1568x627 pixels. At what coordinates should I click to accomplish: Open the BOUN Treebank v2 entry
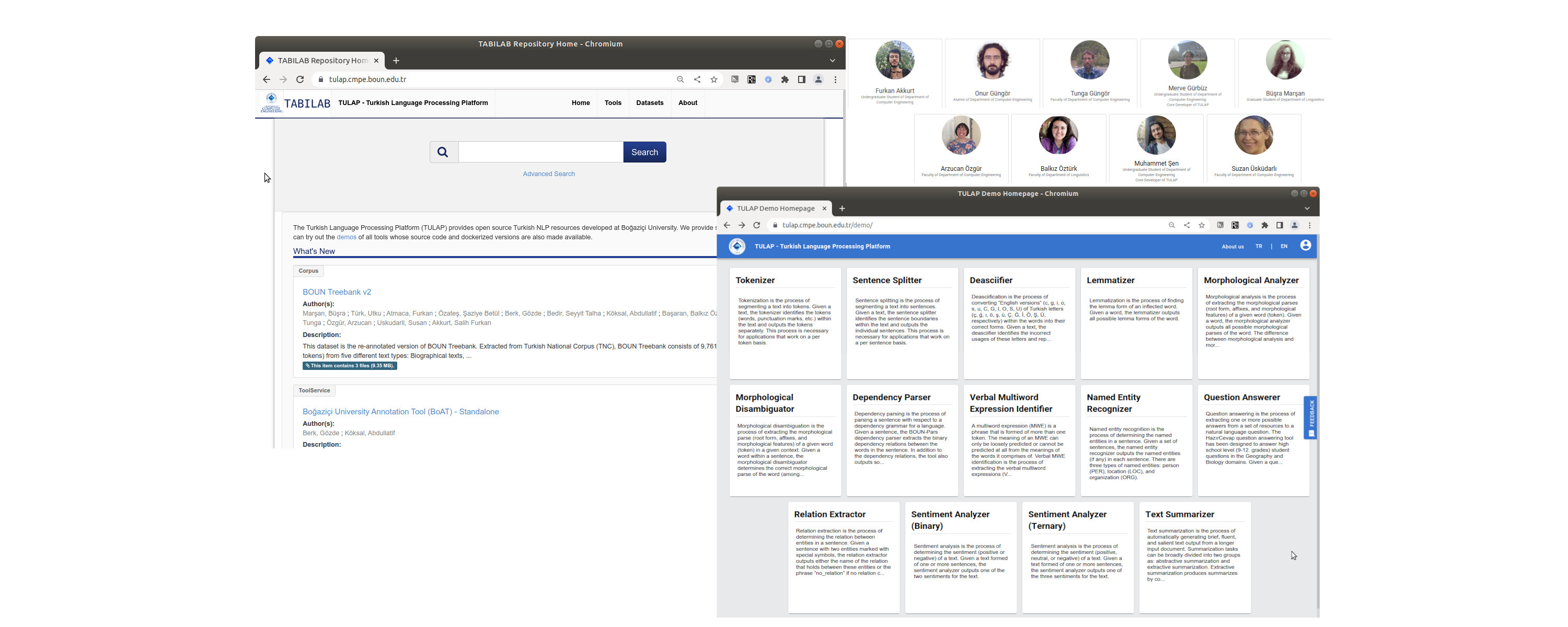pyautogui.click(x=337, y=292)
